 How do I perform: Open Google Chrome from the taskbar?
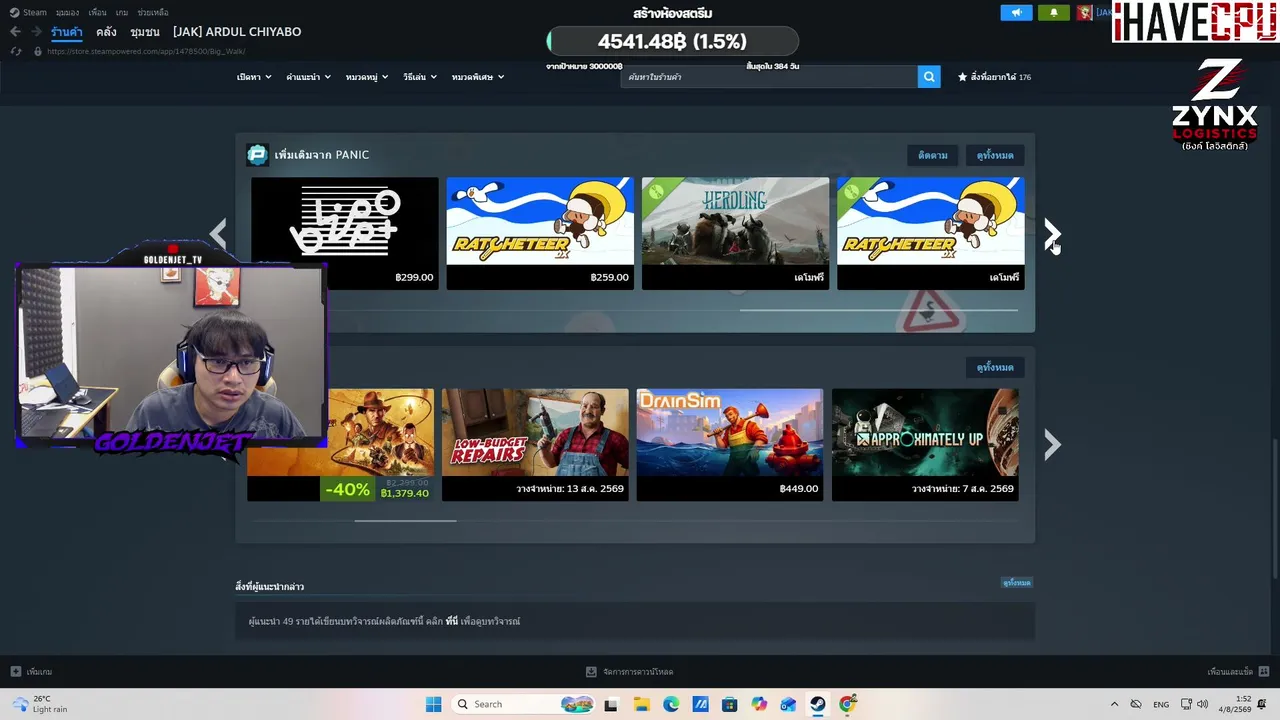pyautogui.click(x=848, y=704)
